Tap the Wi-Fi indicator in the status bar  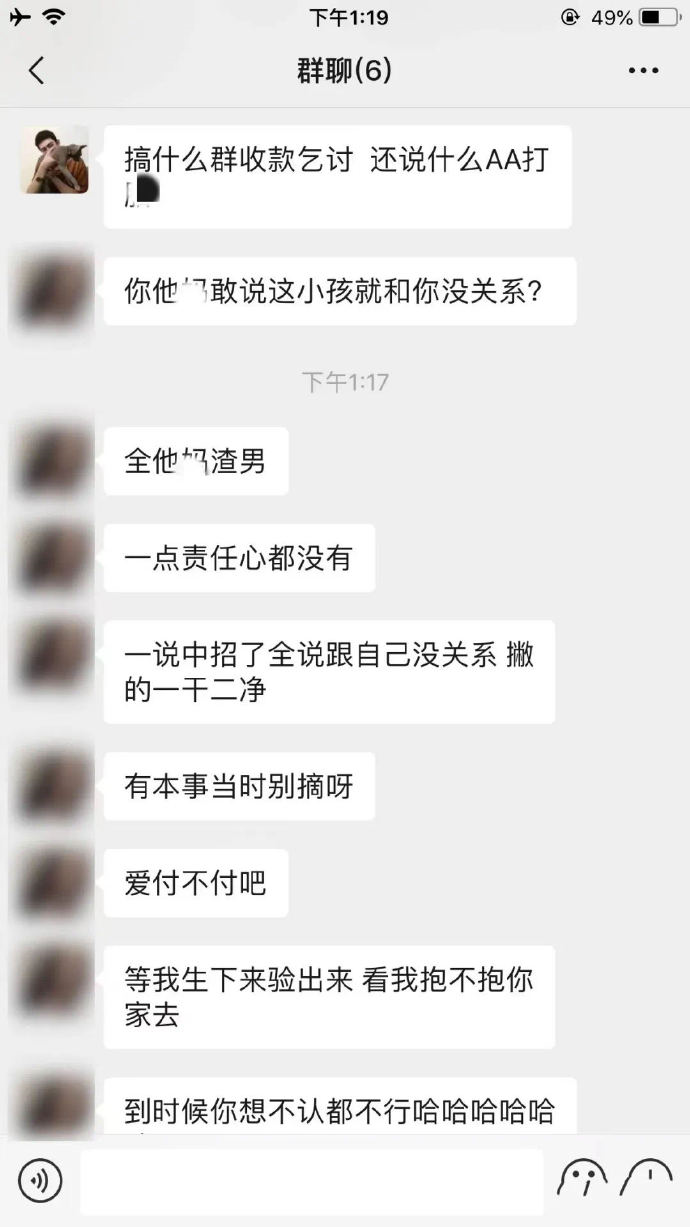click(x=53, y=17)
